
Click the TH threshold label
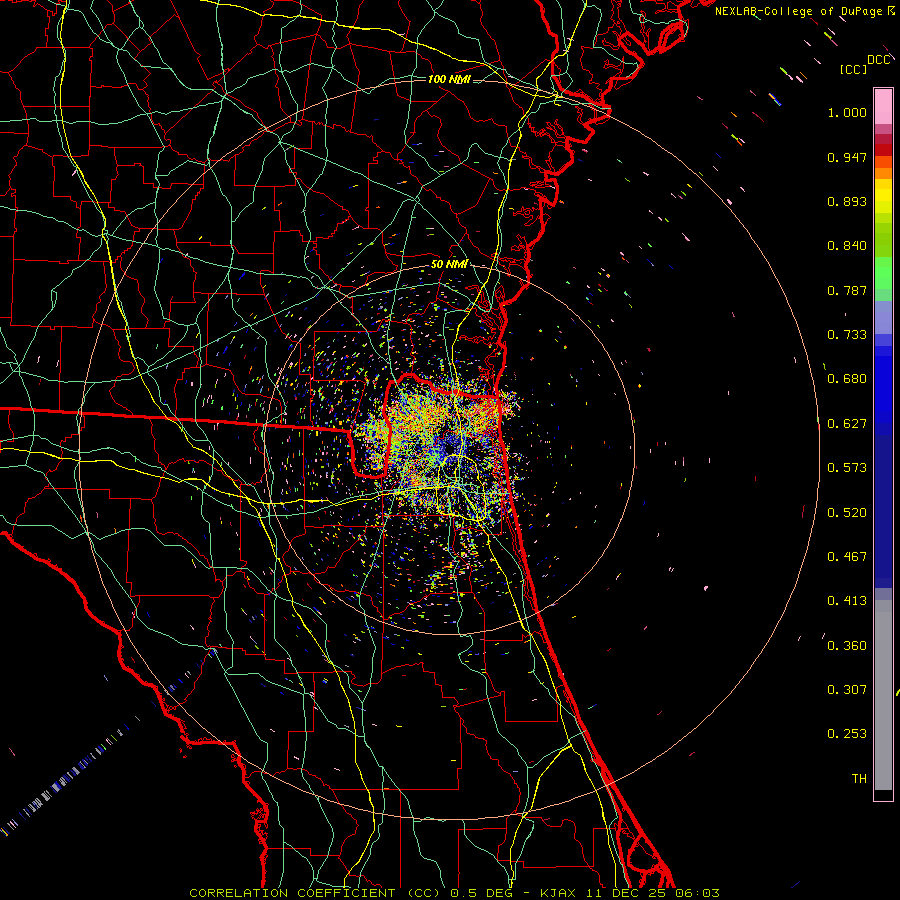pyautogui.click(x=859, y=779)
